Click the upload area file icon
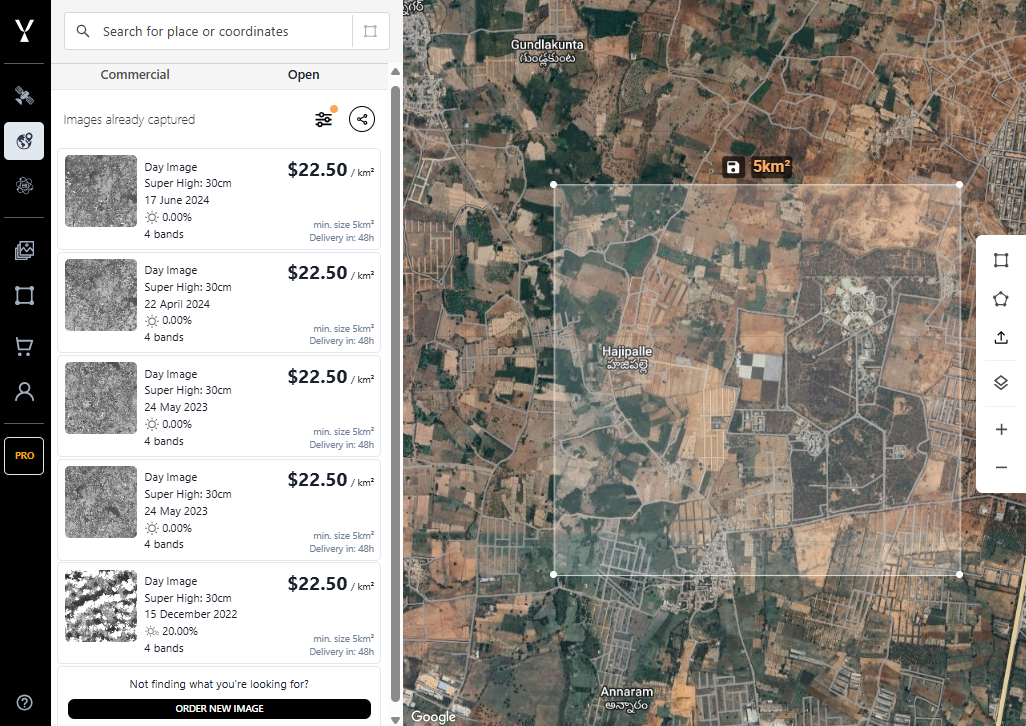This screenshot has width=1026, height=726. (x=1001, y=338)
